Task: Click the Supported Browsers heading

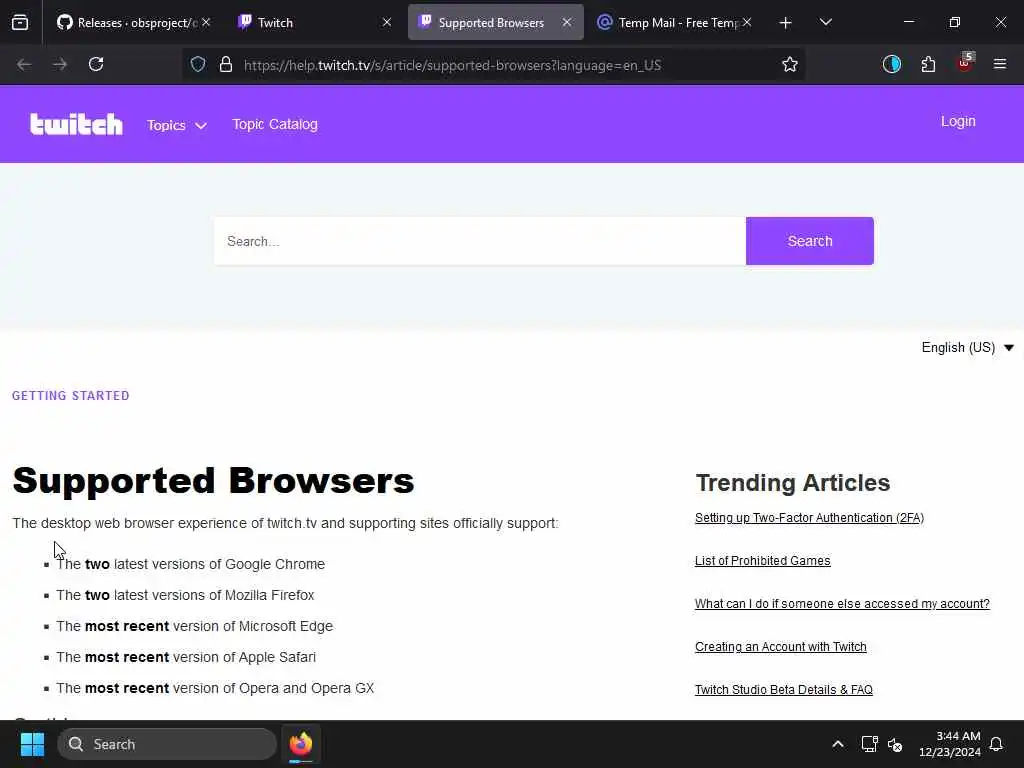Action: [213, 481]
